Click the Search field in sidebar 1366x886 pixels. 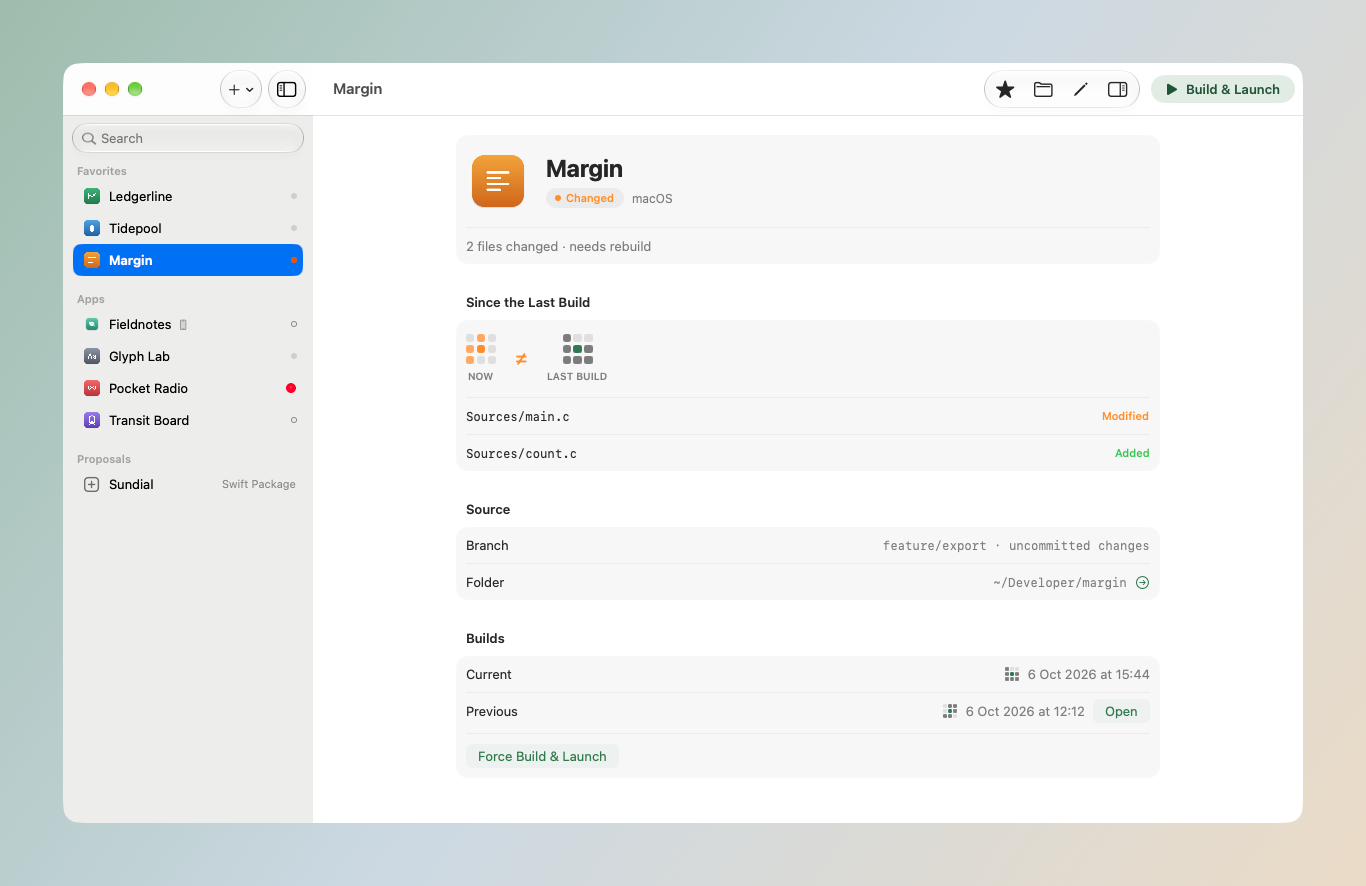pos(188,138)
